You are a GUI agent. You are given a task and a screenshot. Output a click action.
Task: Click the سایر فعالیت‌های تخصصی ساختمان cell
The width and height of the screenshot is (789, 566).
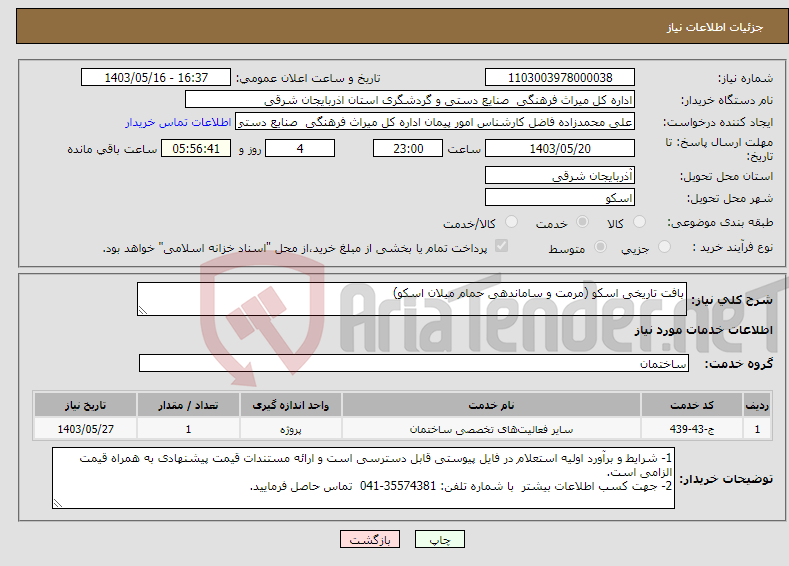click(x=491, y=429)
